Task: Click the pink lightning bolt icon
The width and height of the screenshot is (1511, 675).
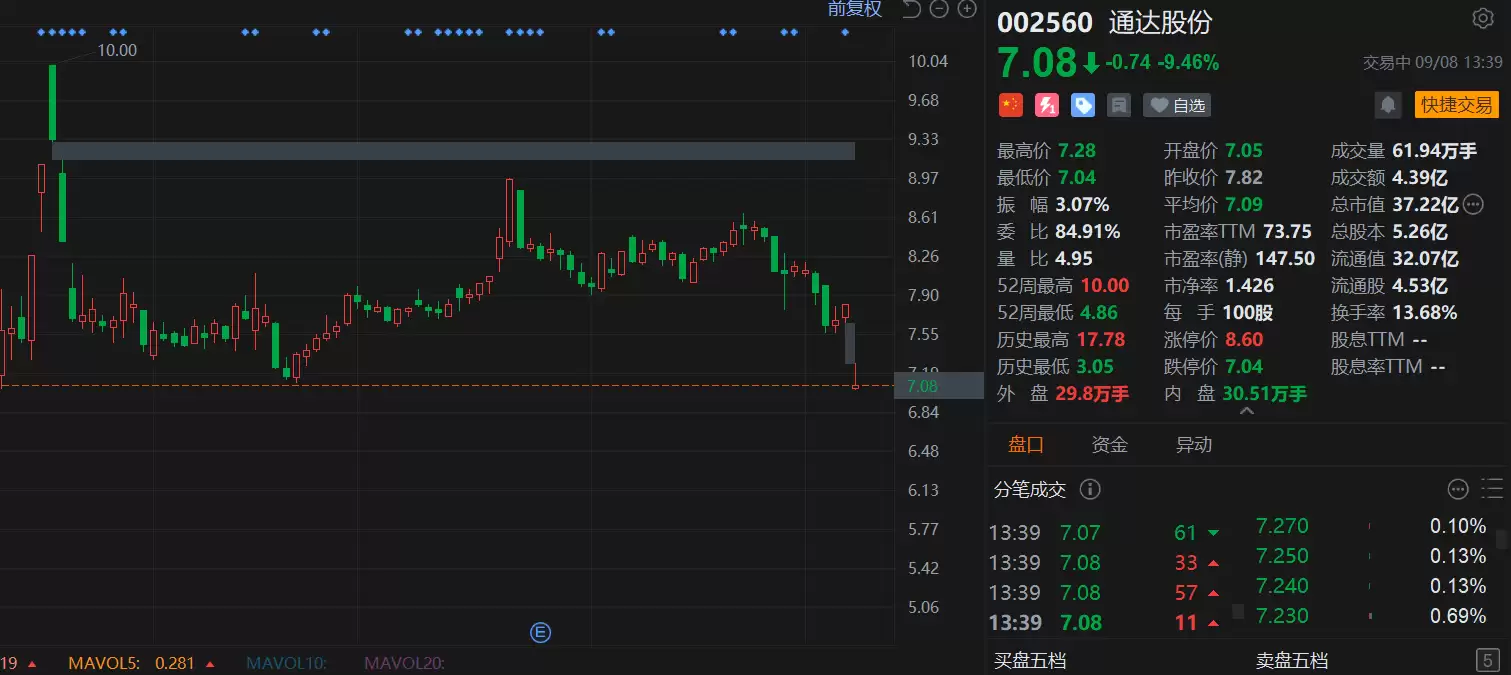Action: click(1047, 104)
